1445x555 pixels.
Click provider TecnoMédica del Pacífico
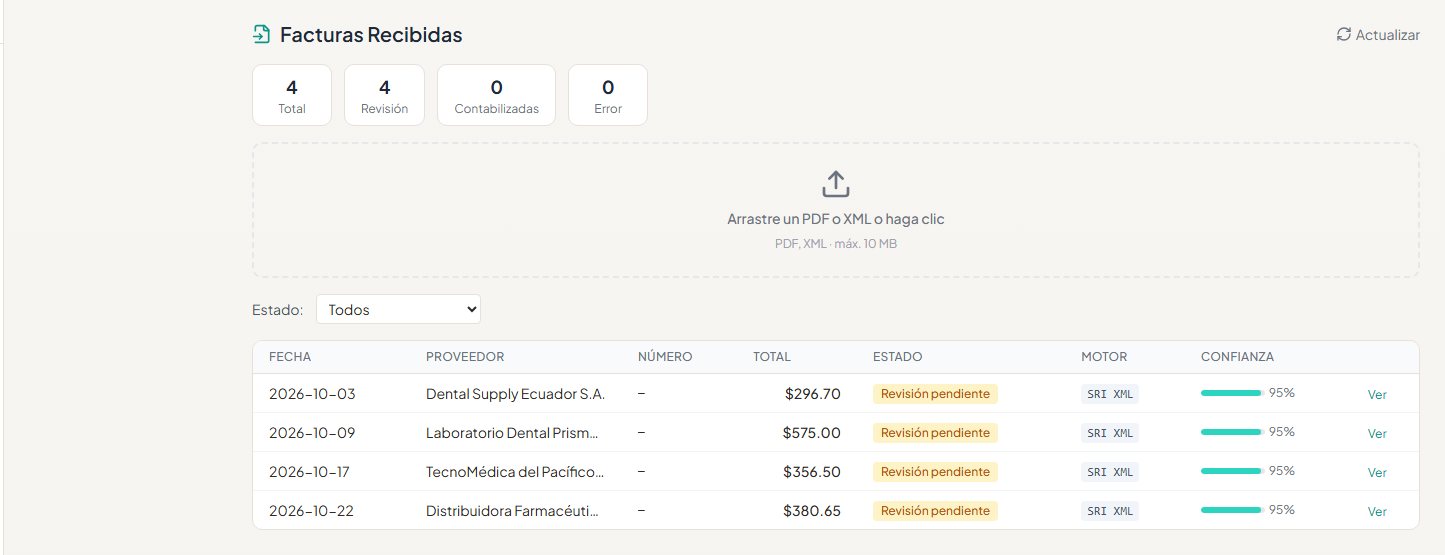pos(515,472)
